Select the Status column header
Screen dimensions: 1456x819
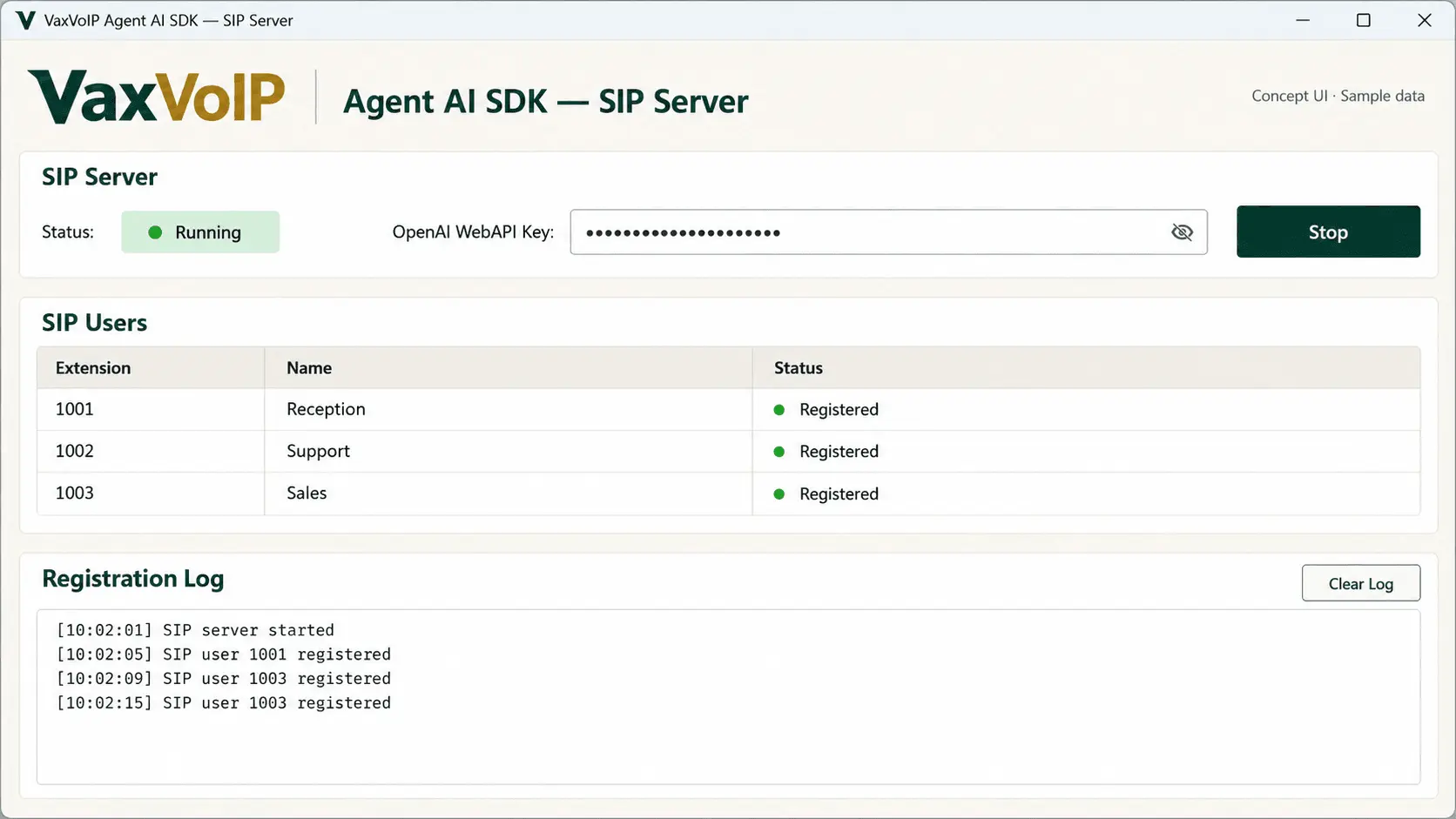tap(1086, 368)
